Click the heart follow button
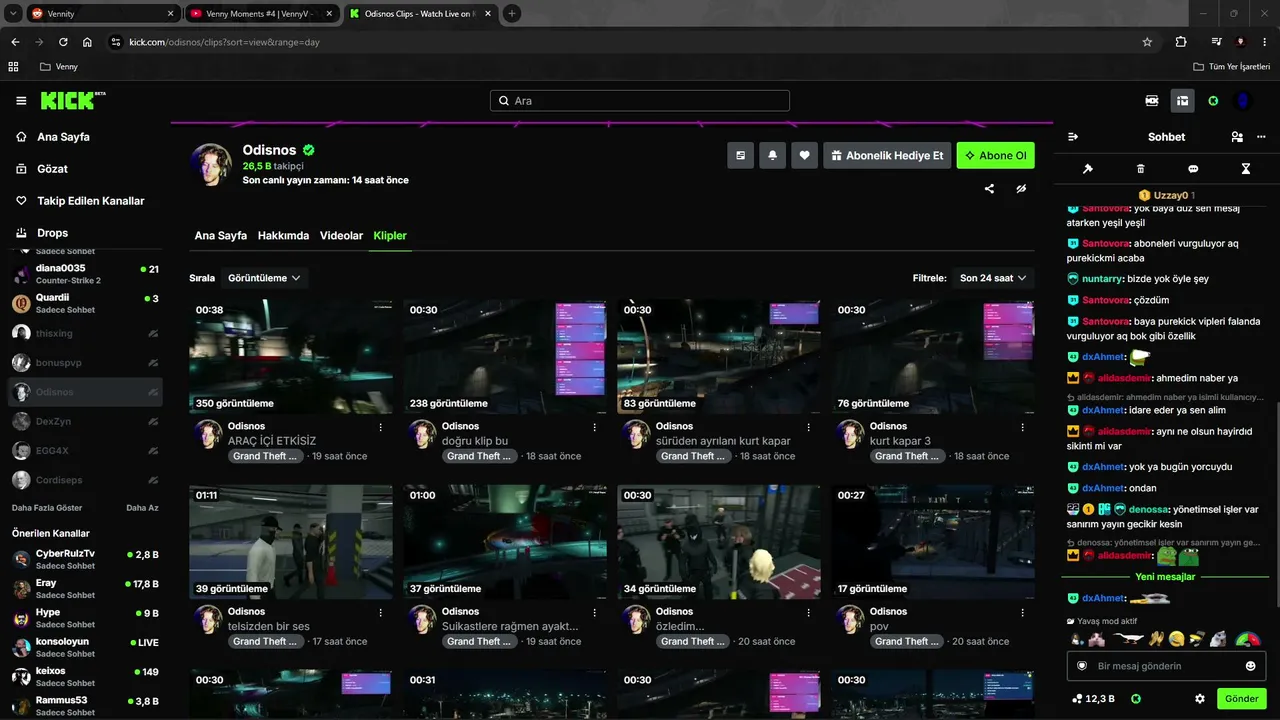 point(804,156)
